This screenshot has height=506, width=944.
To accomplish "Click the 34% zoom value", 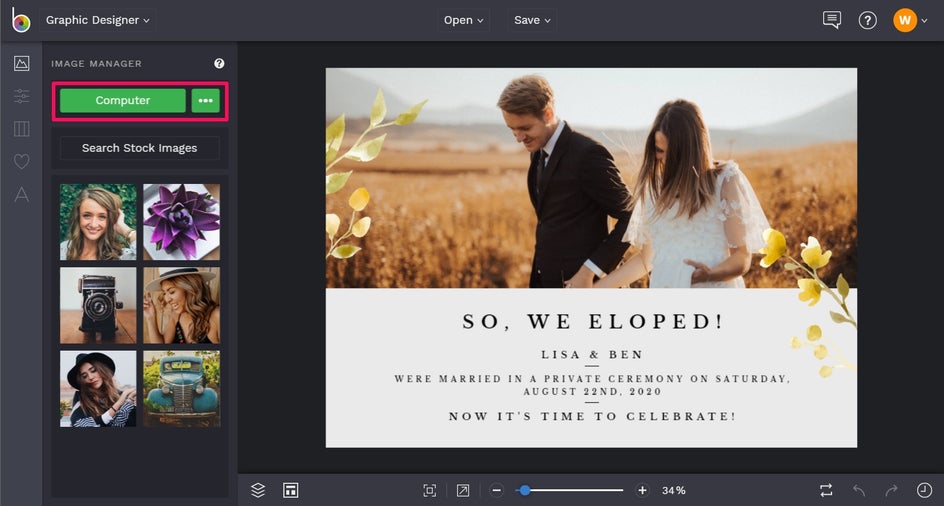I will click(x=674, y=490).
